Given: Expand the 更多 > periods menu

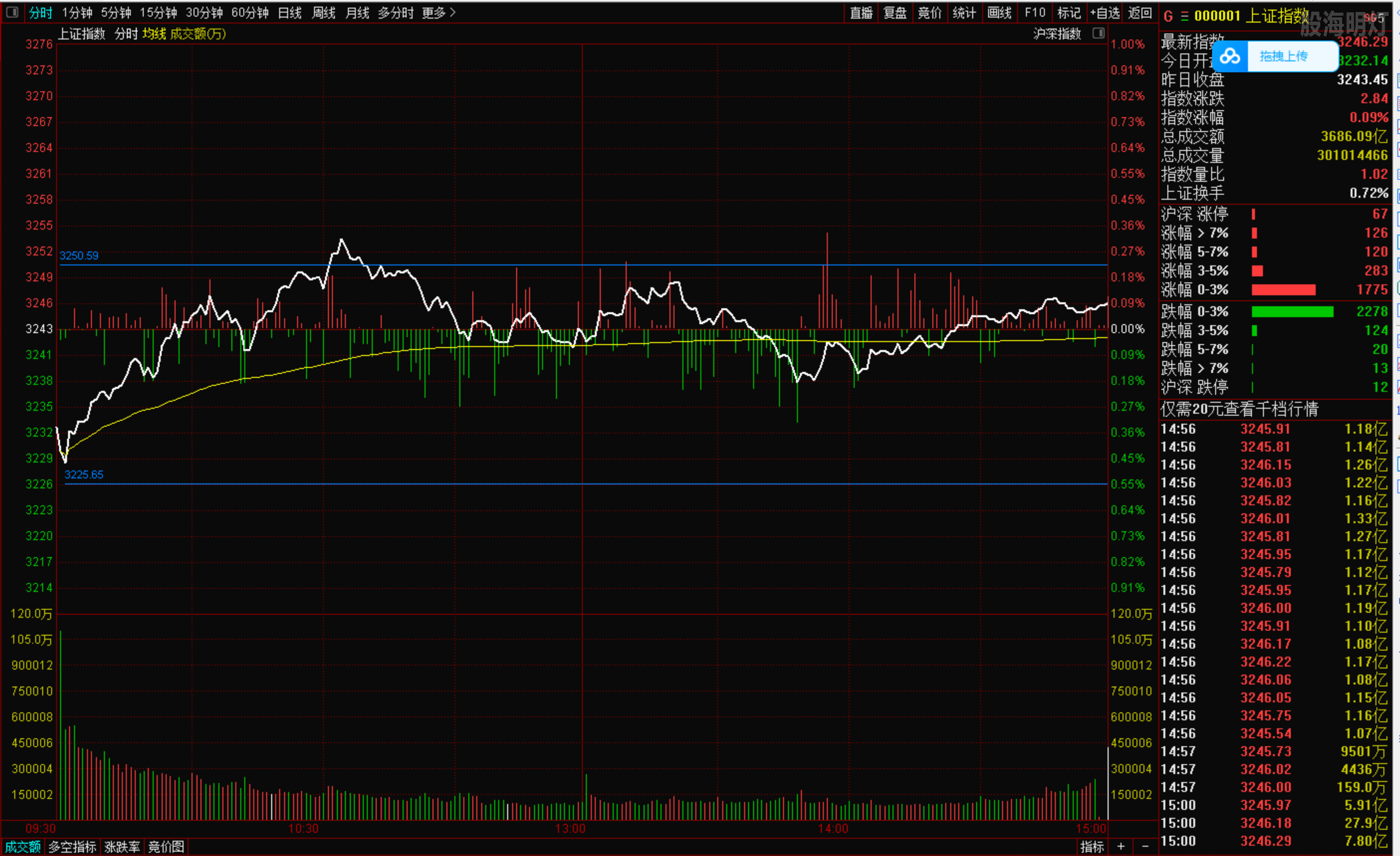Looking at the screenshot, I should pyautogui.click(x=439, y=13).
